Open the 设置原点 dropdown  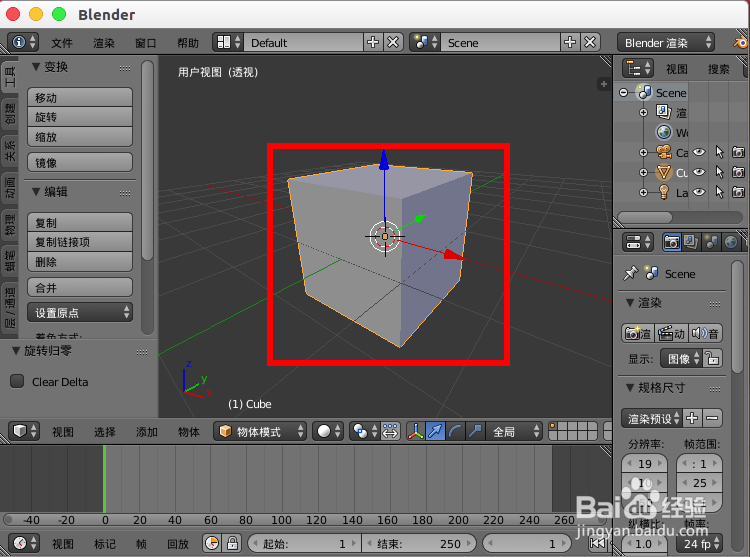pos(80,313)
